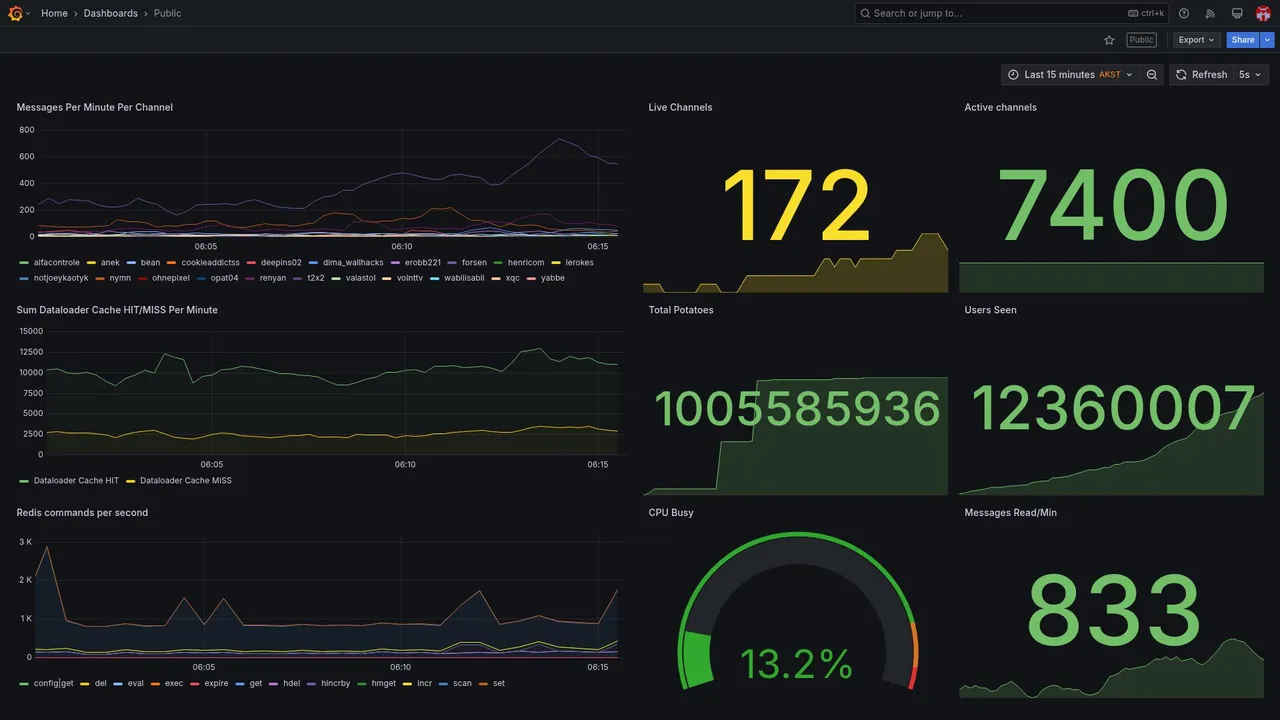Viewport: 1280px width, 720px height.
Task: Click the ctrl+k keyboard shortcut hint
Action: (x=1146, y=13)
